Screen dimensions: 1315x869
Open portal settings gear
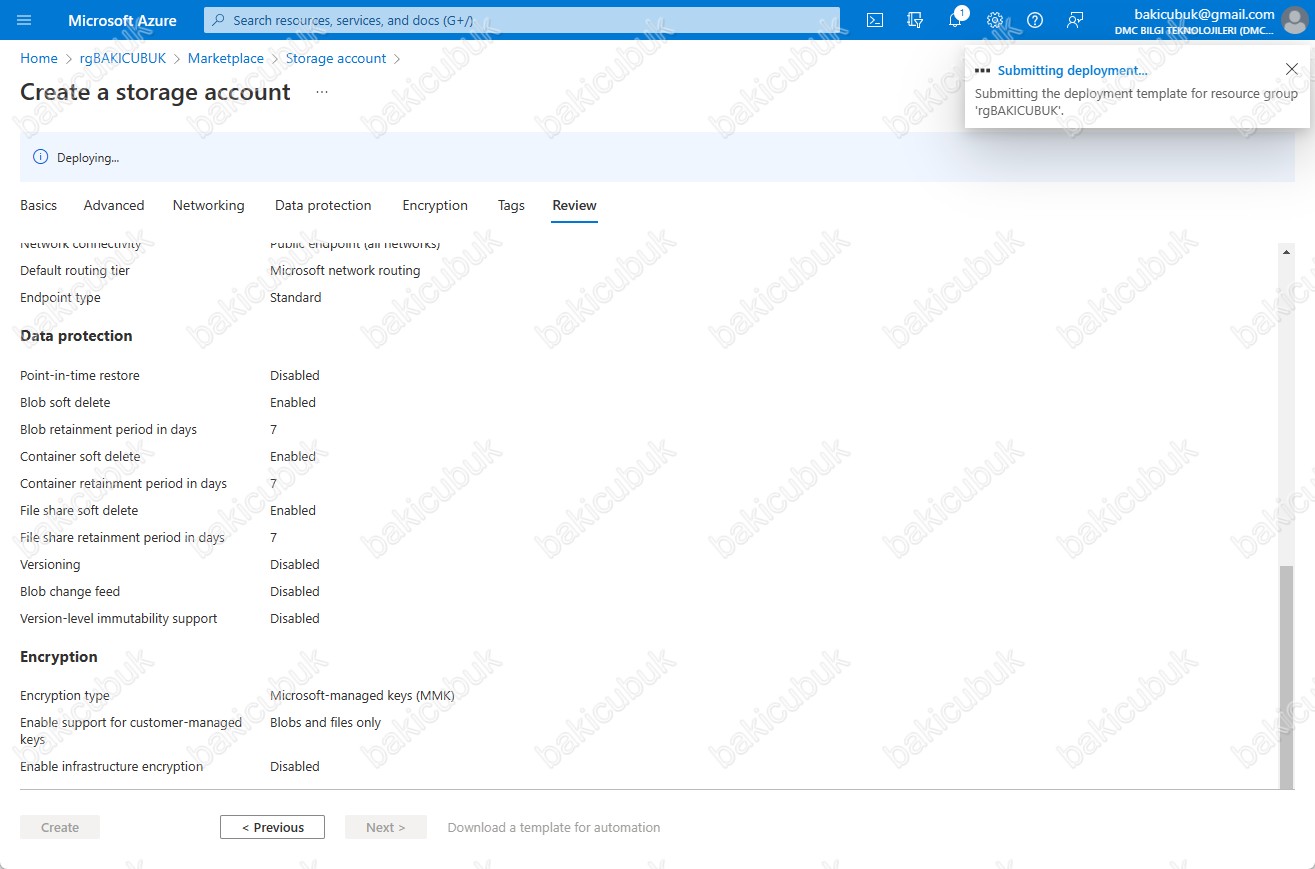click(995, 20)
